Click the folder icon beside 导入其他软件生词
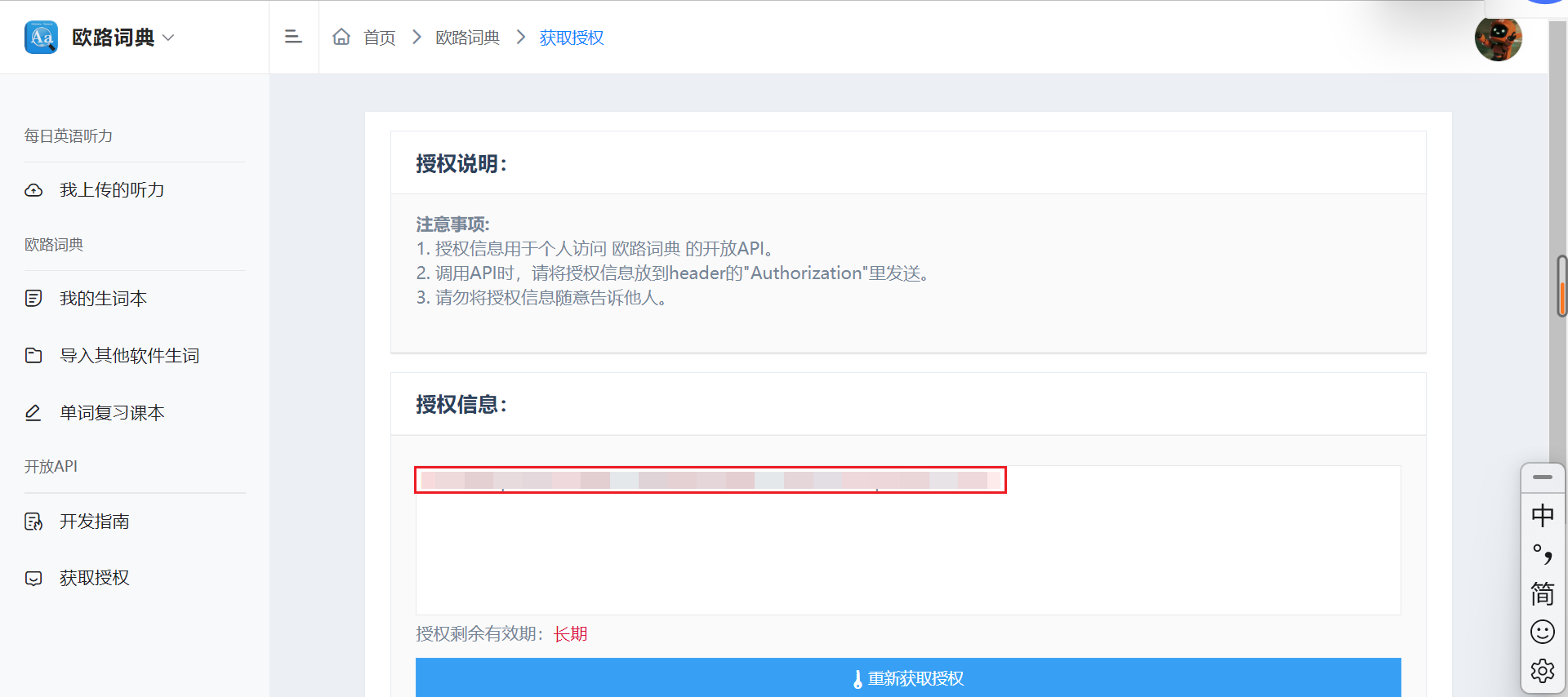The image size is (1568, 697). [33, 356]
